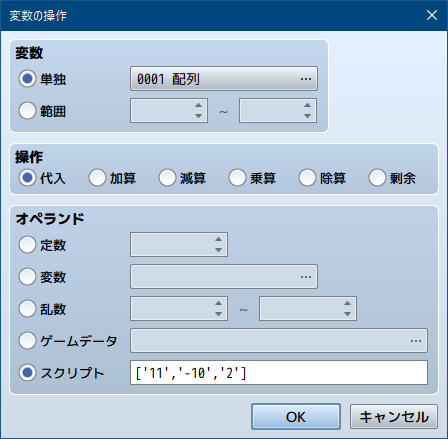Increase the 乱数 maximum value

(347, 303)
